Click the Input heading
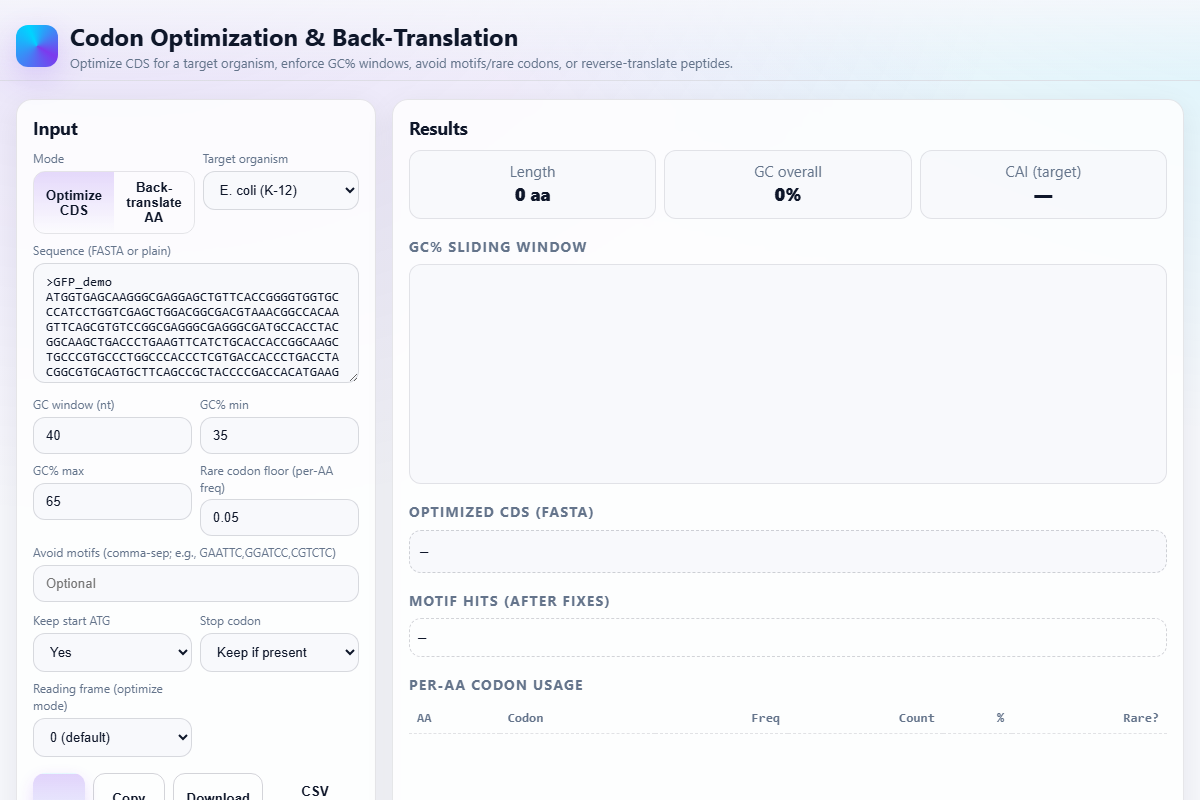Screen dimensions: 1200x800 (55, 129)
